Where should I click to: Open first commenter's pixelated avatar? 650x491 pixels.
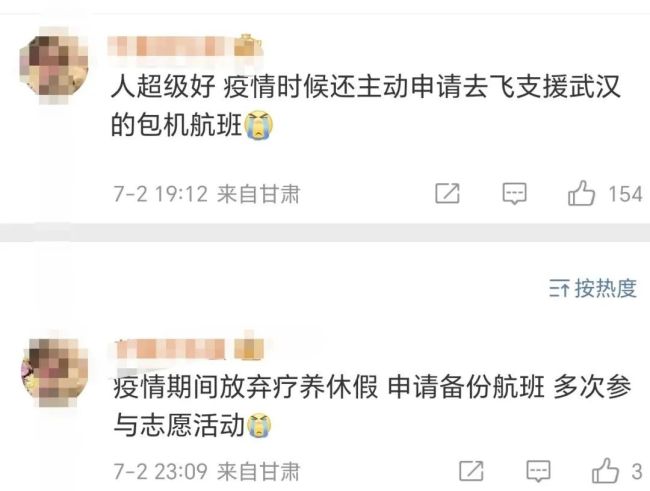click(x=53, y=68)
